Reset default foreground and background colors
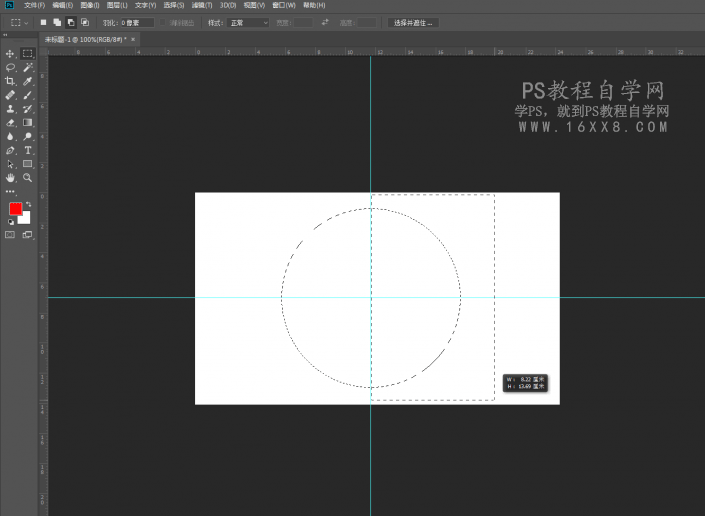Image resolution: width=705 pixels, height=516 pixels. (x=11, y=222)
